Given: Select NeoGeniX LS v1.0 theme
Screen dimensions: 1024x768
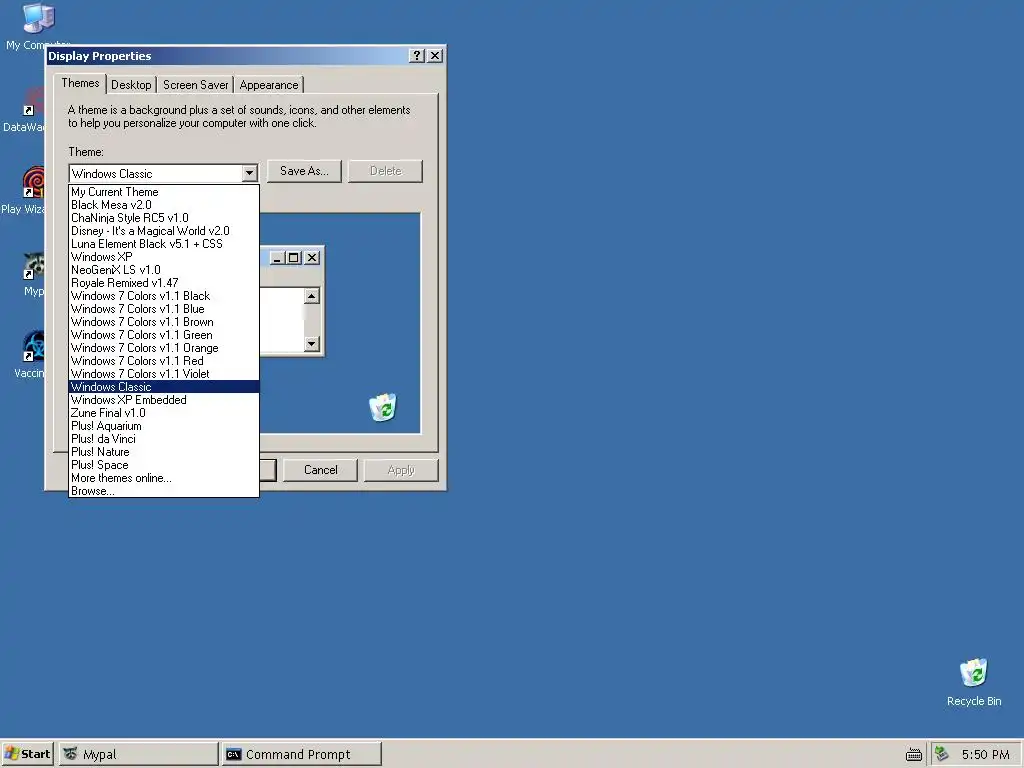Looking at the screenshot, I should [x=164, y=270].
